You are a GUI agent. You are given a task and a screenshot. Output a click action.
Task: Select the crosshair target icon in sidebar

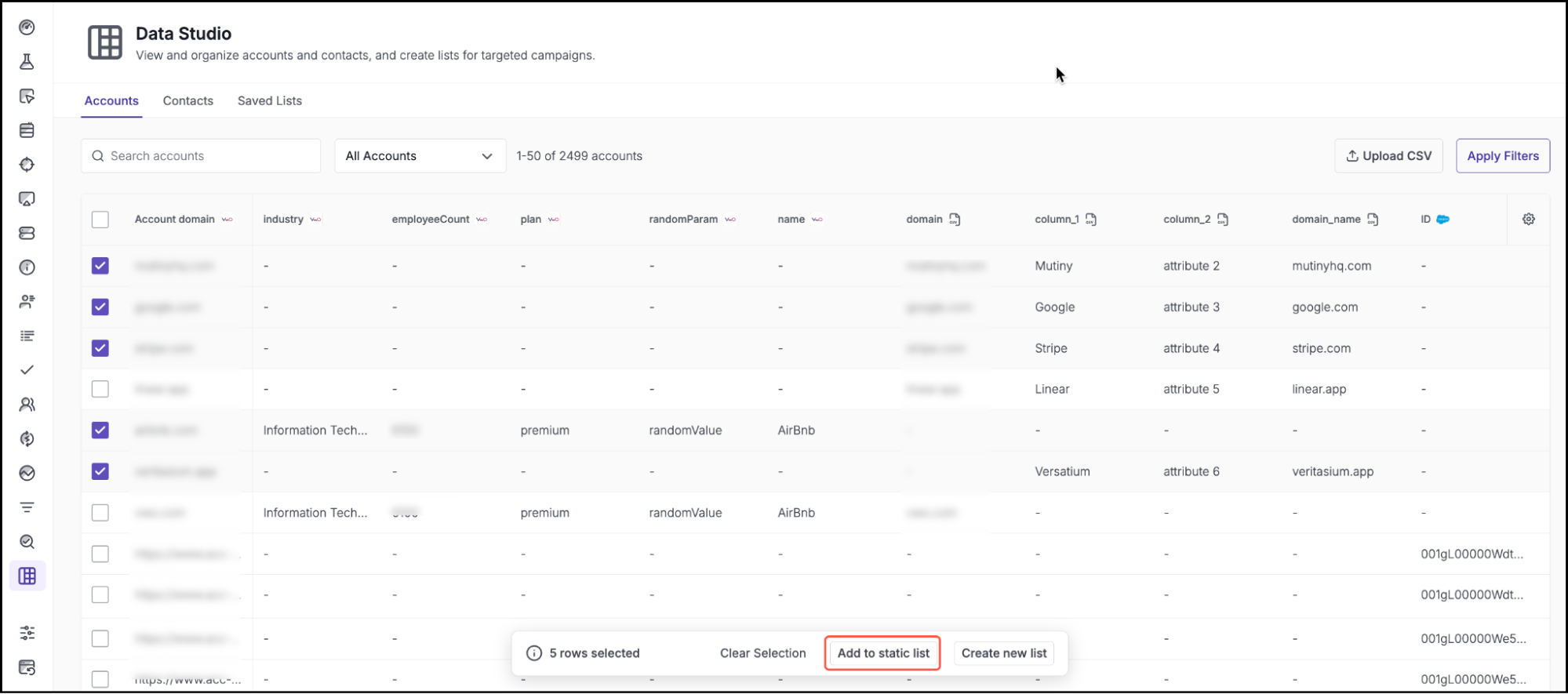tap(27, 165)
